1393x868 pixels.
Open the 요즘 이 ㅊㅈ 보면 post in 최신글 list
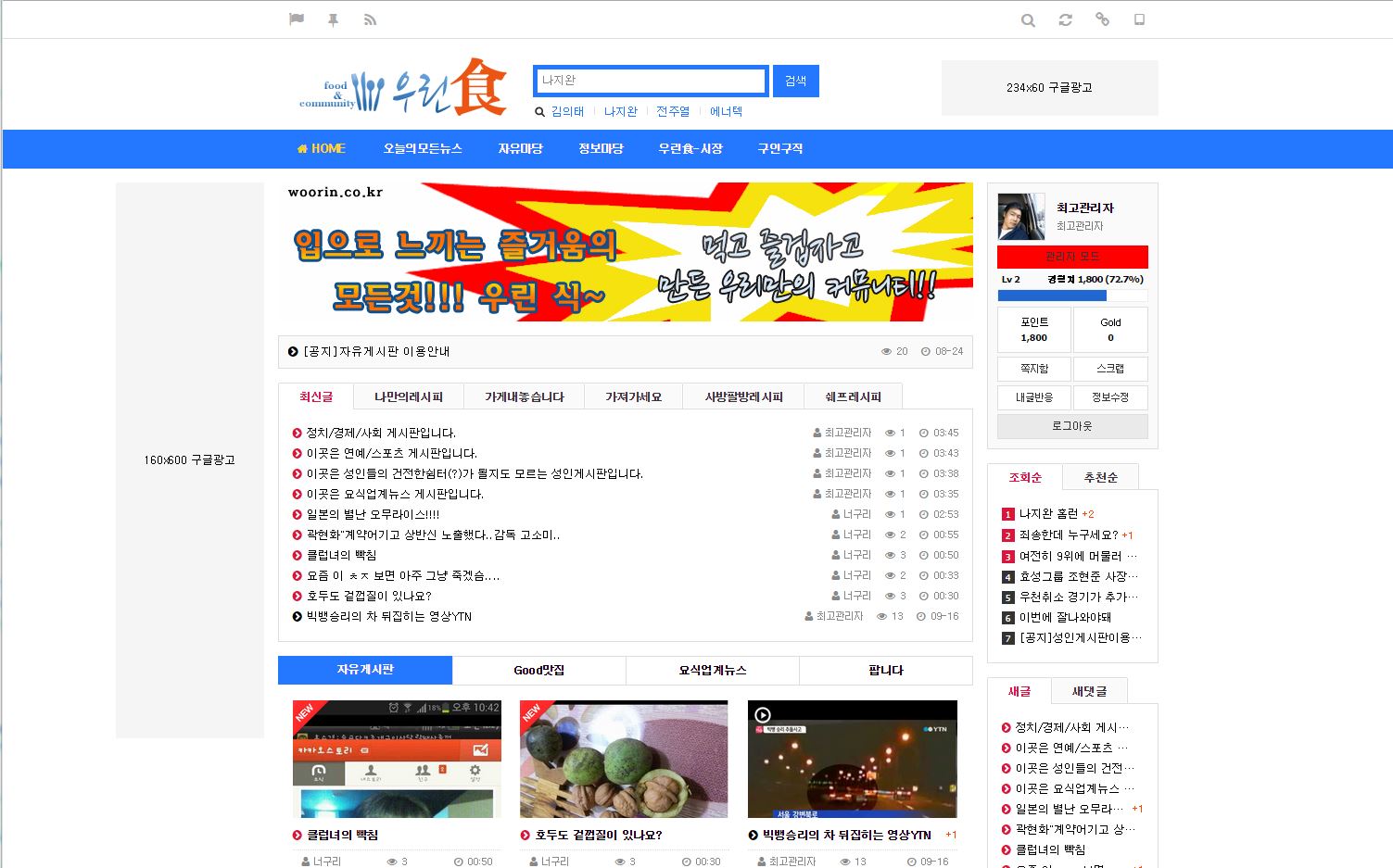click(x=402, y=575)
